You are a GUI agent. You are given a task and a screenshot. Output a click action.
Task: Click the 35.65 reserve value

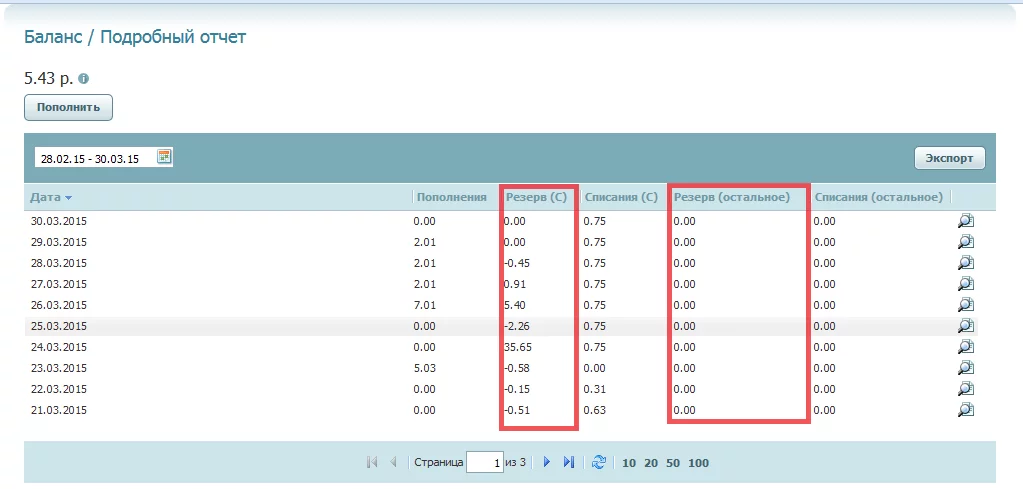coord(518,348)
